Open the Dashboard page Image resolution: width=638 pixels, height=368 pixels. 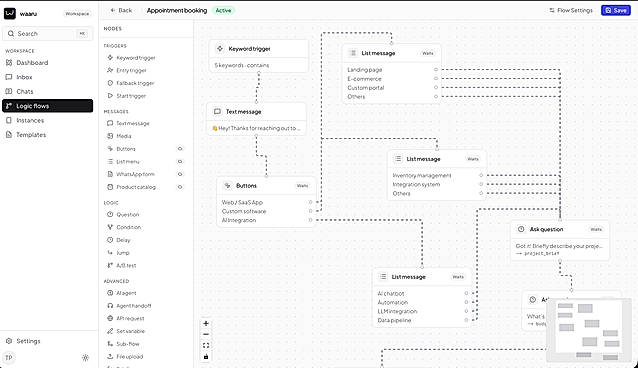pyautogui.click(x=48, y=63)
